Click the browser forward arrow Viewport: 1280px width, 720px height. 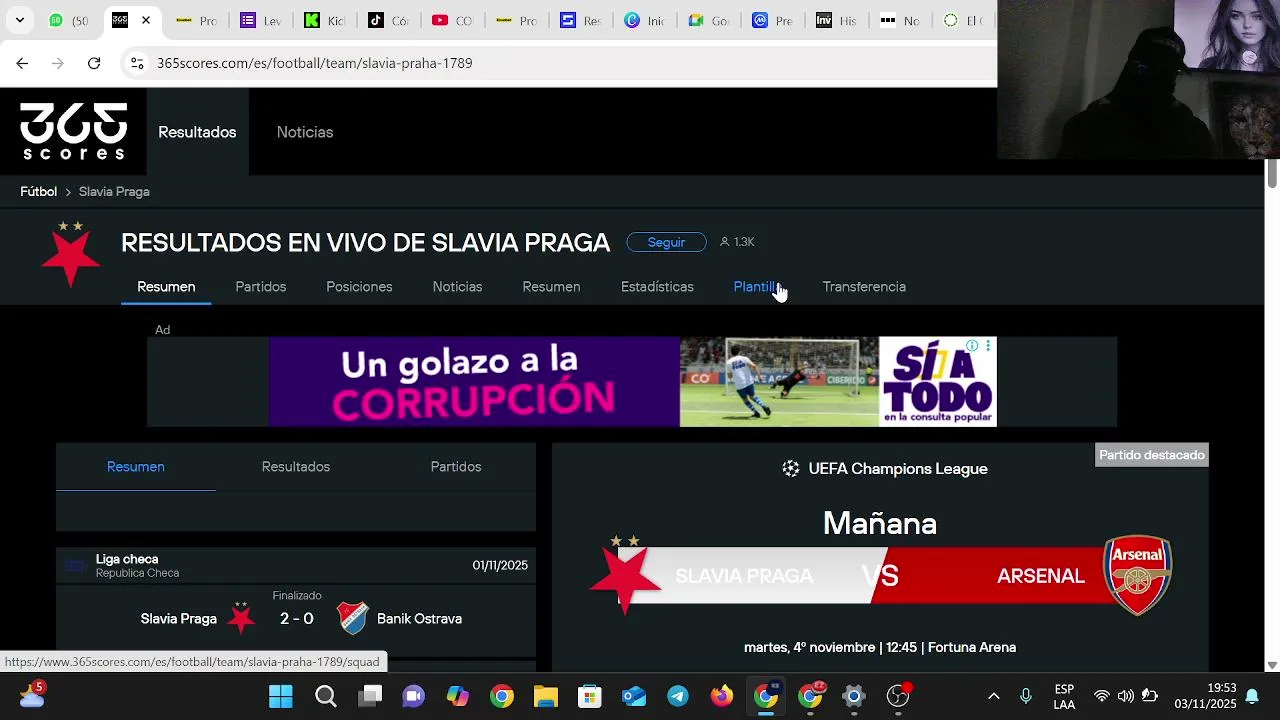click(58, 63)
